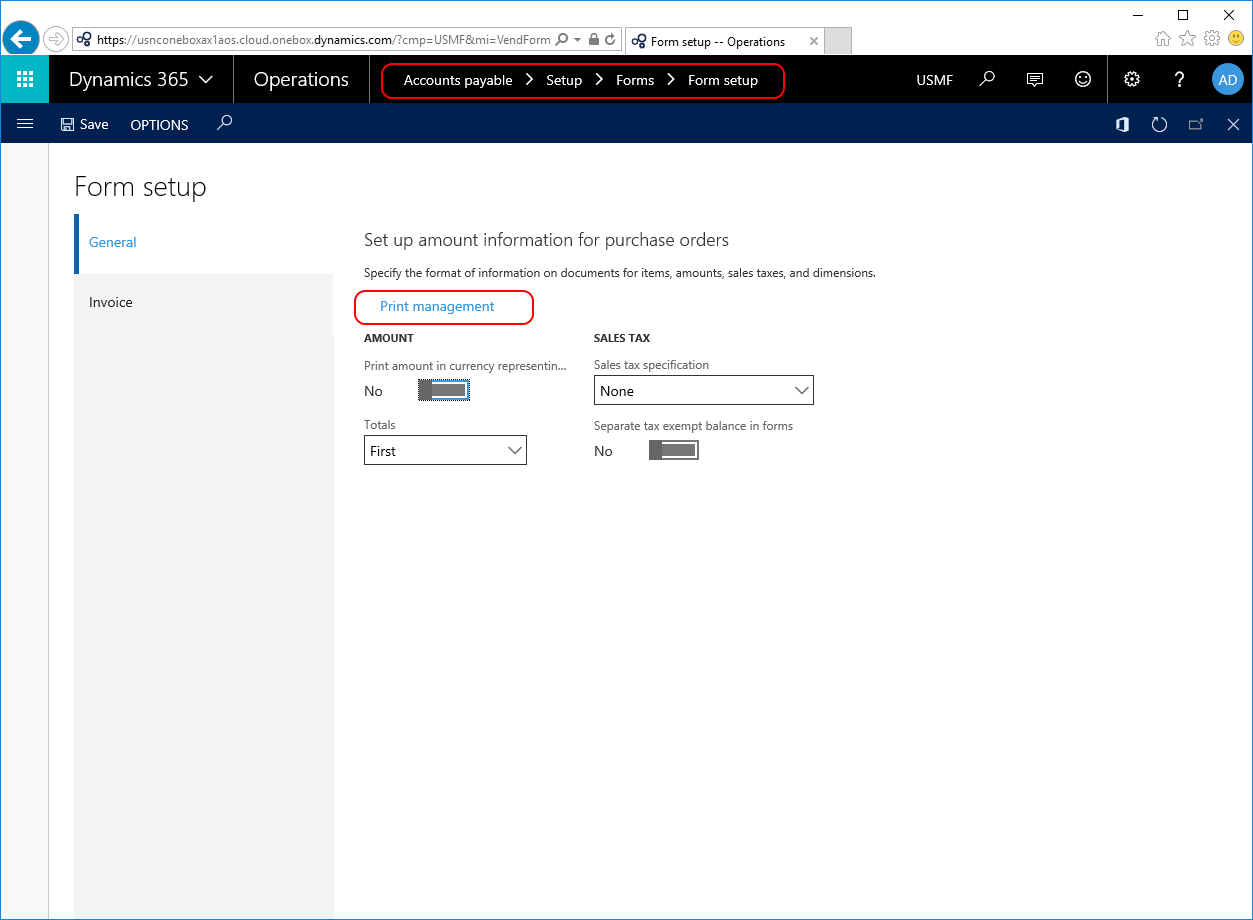Click the Operations header label

point(301,80)
